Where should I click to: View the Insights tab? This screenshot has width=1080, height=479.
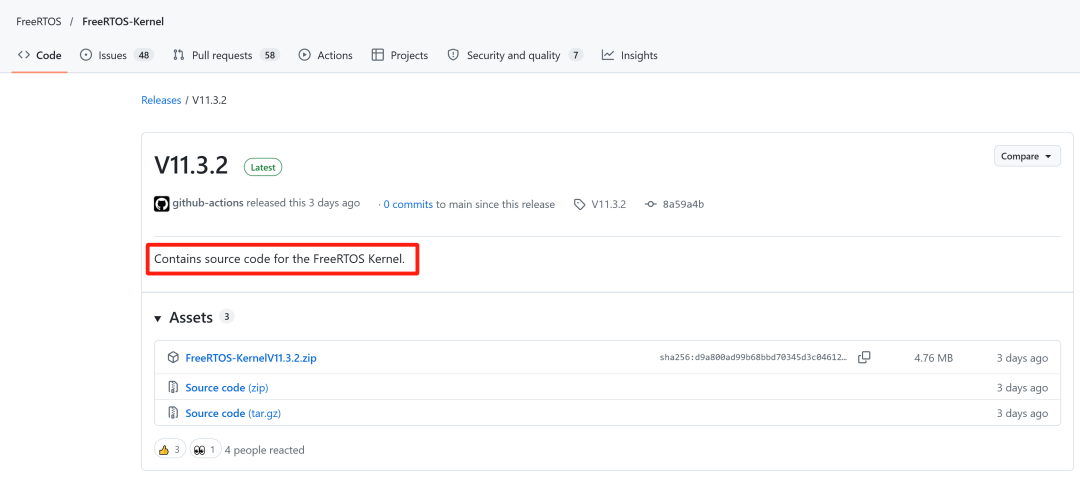point(629,55)
